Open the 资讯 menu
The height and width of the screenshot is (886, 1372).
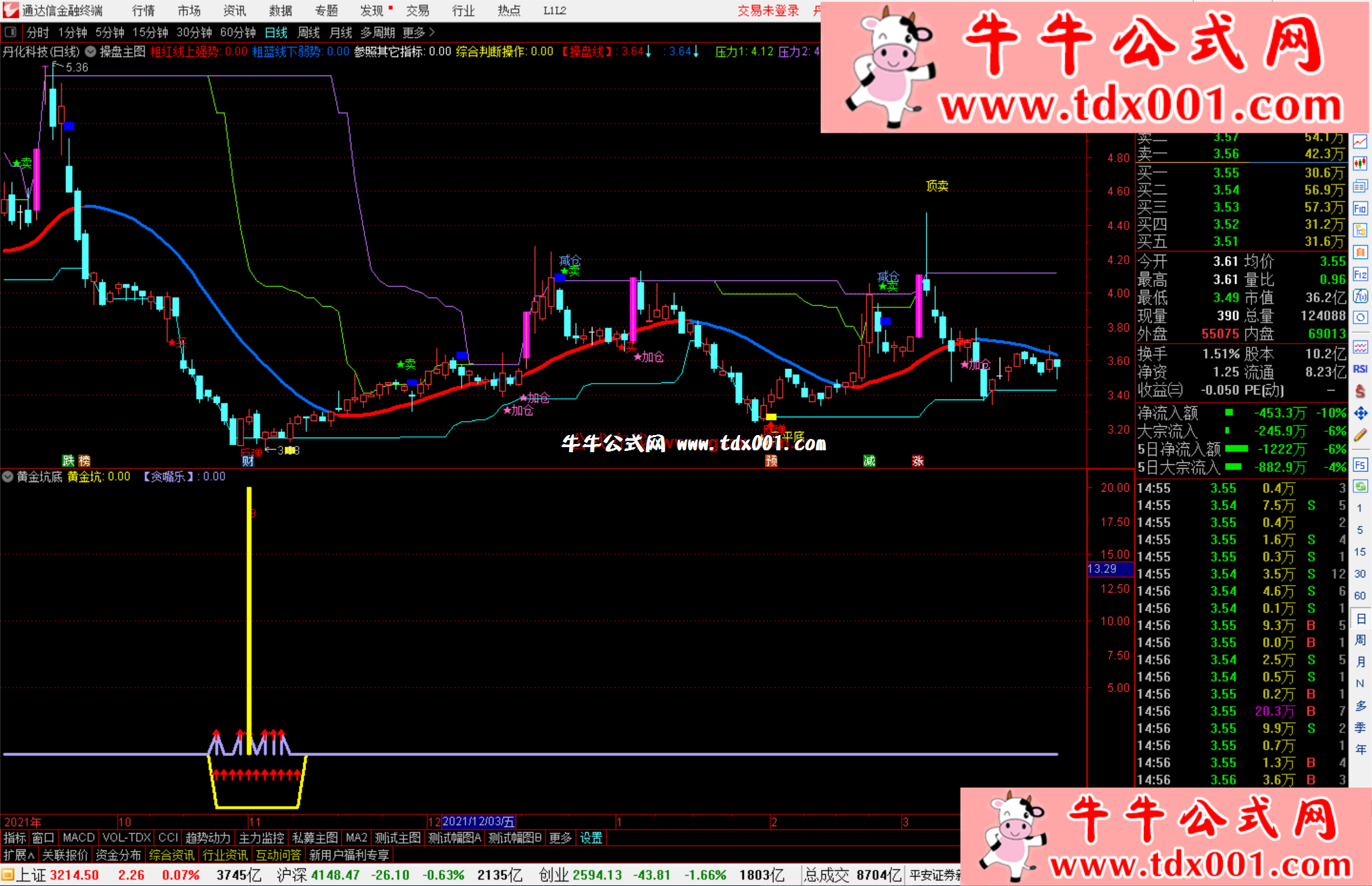point(234,11)
